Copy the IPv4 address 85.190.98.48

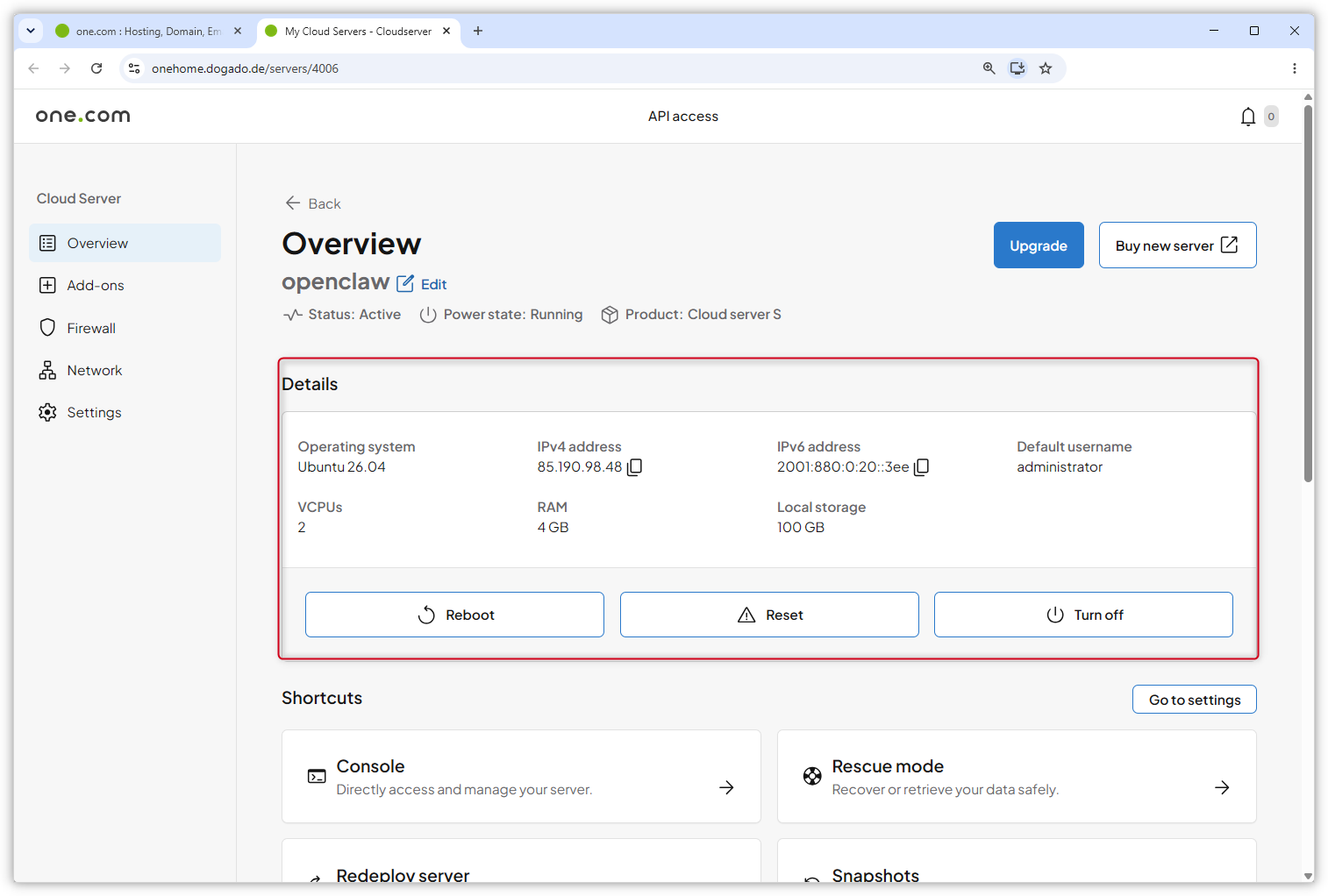635,466
